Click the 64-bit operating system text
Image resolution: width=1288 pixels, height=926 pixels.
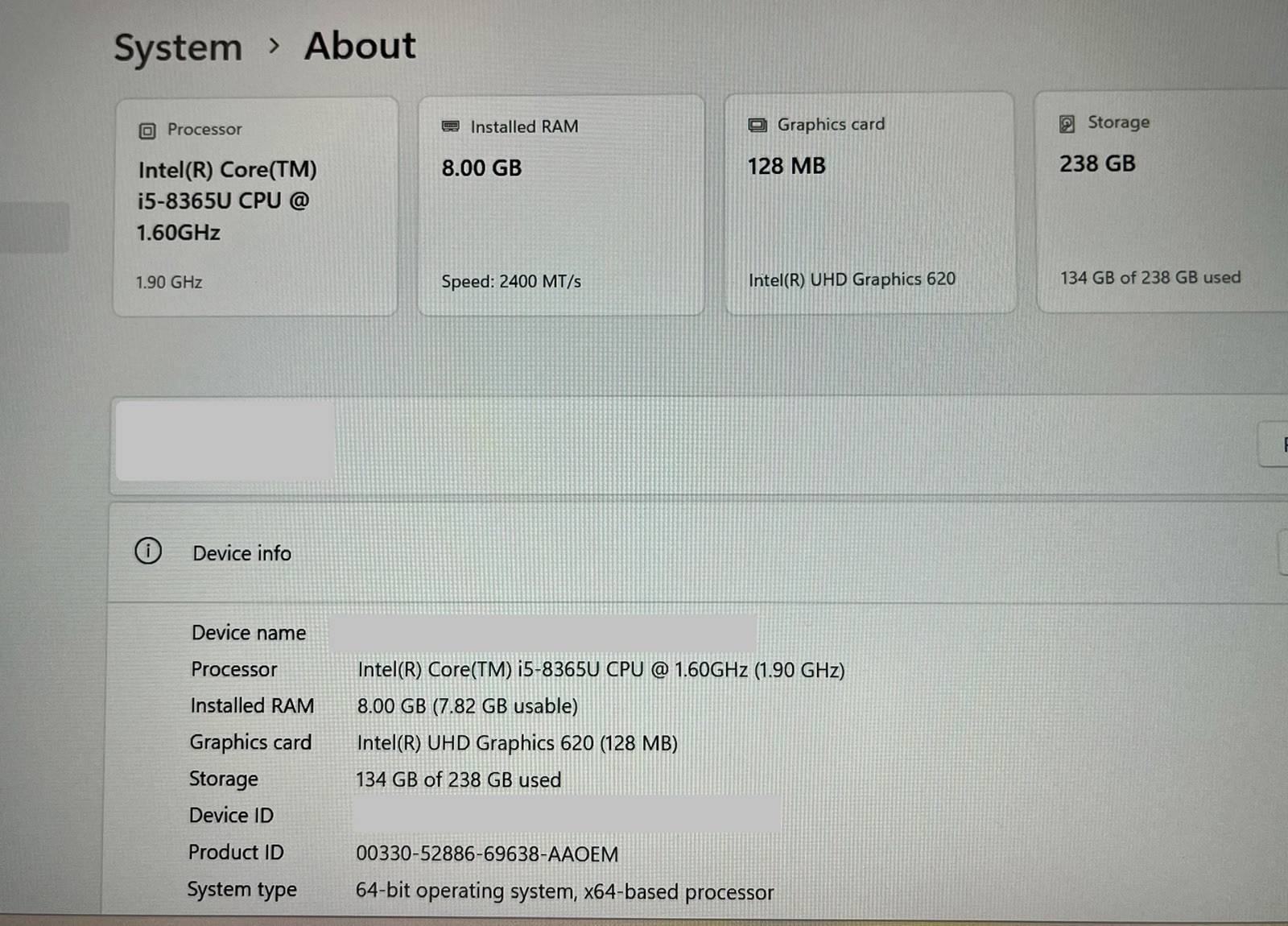(564, 891)
